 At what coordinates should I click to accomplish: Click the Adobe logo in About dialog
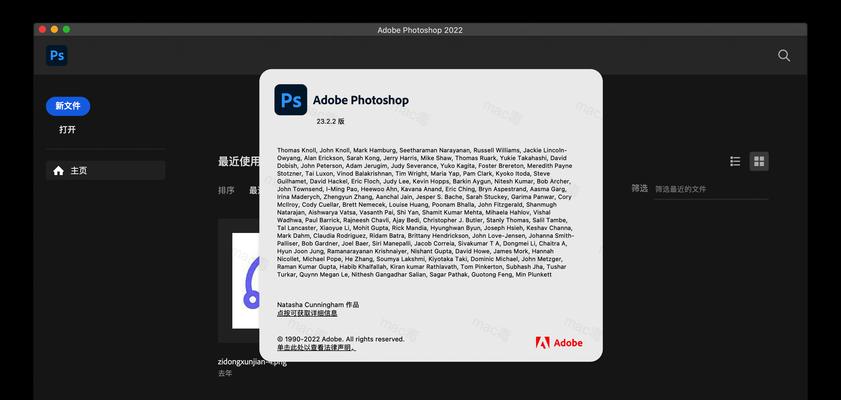click(558, 343)
